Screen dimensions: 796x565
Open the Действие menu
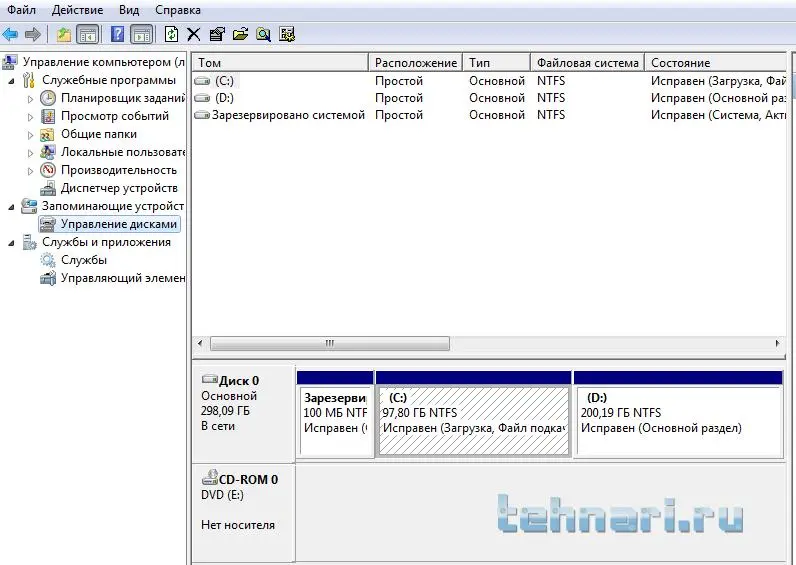pos(77,10)
